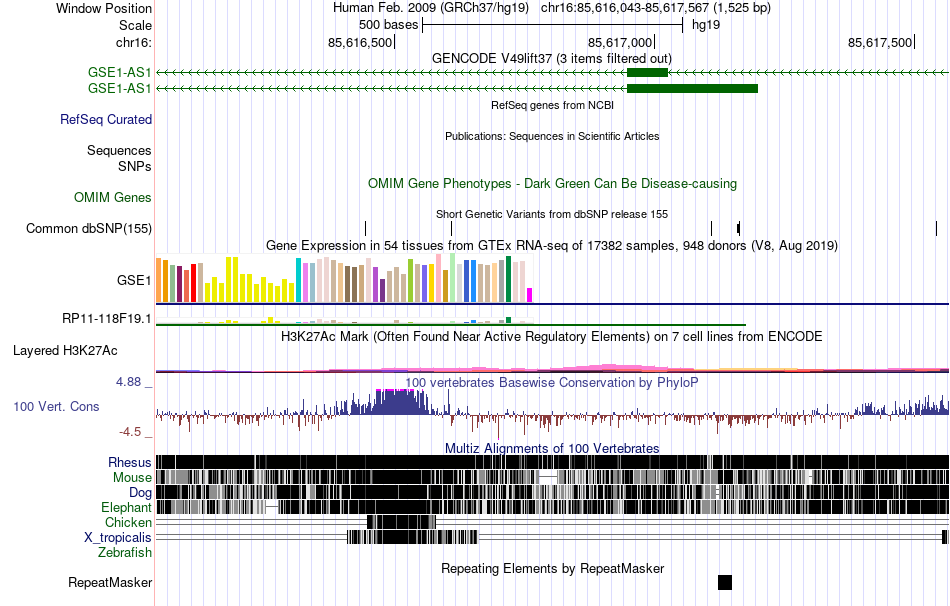
Task: Open 'Publications: Sequences in Scientific Articles' title
Action: coord(552,136)
